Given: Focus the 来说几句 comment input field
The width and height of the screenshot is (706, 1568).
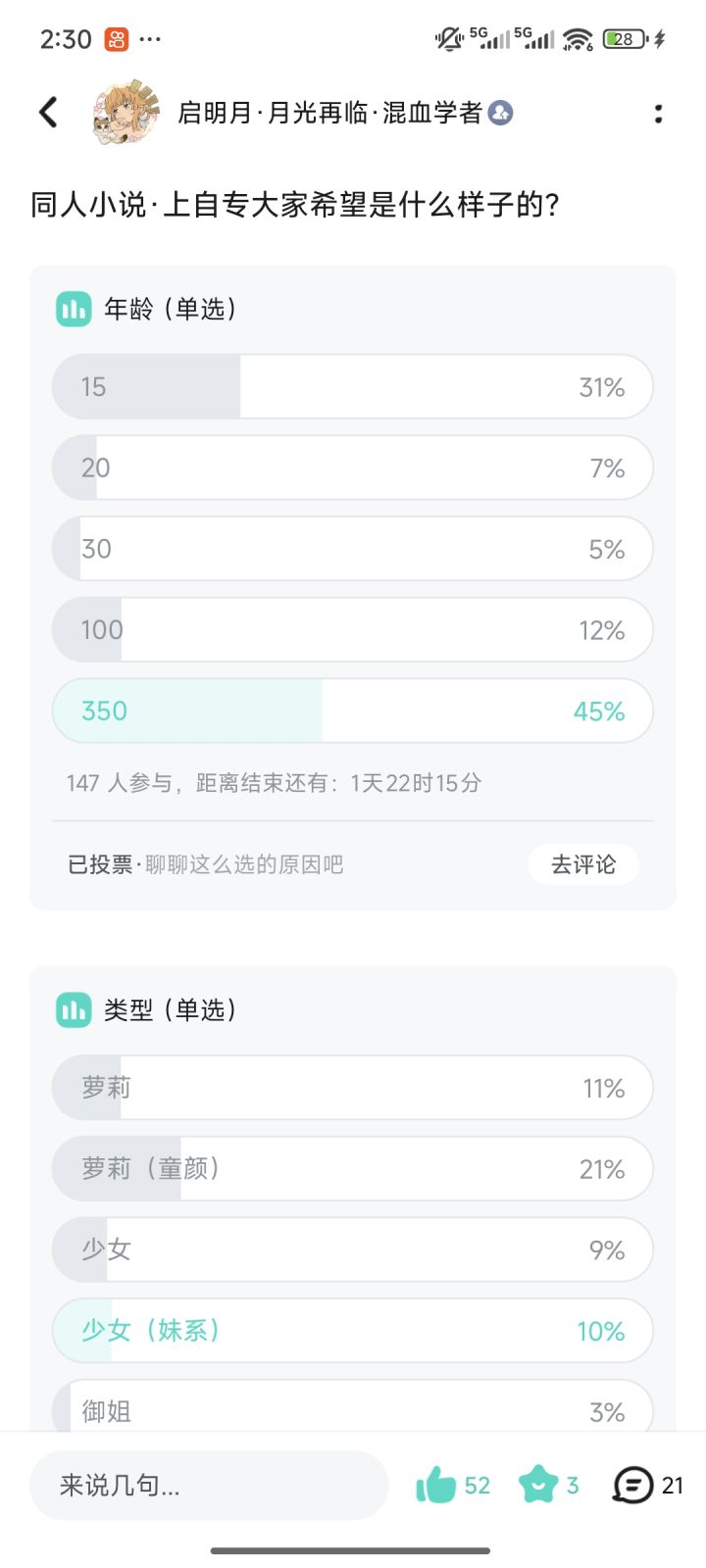Looking at the screenshot, I should click(209, 1485).
